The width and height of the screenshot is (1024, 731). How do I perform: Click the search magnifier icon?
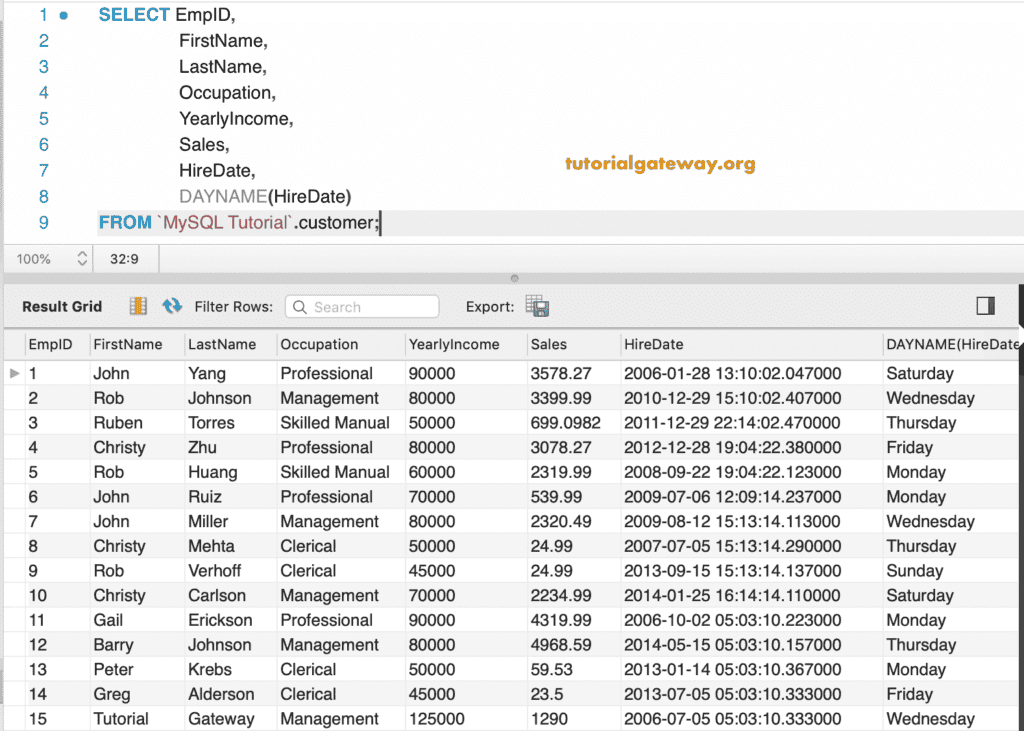coord(300,307)
